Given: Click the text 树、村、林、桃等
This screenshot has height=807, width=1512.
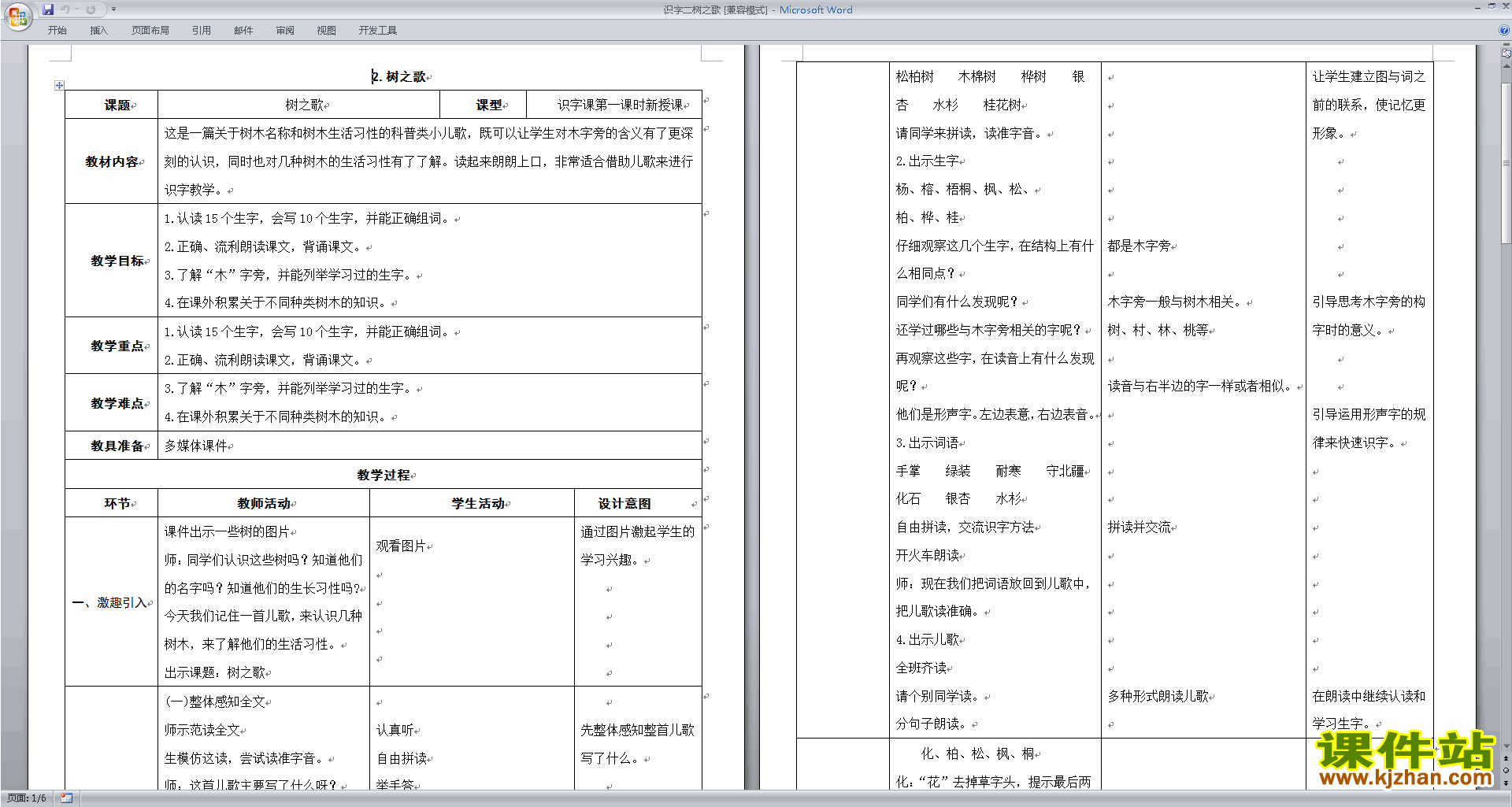Looking at the screenshot, I should coord(1158,330).
